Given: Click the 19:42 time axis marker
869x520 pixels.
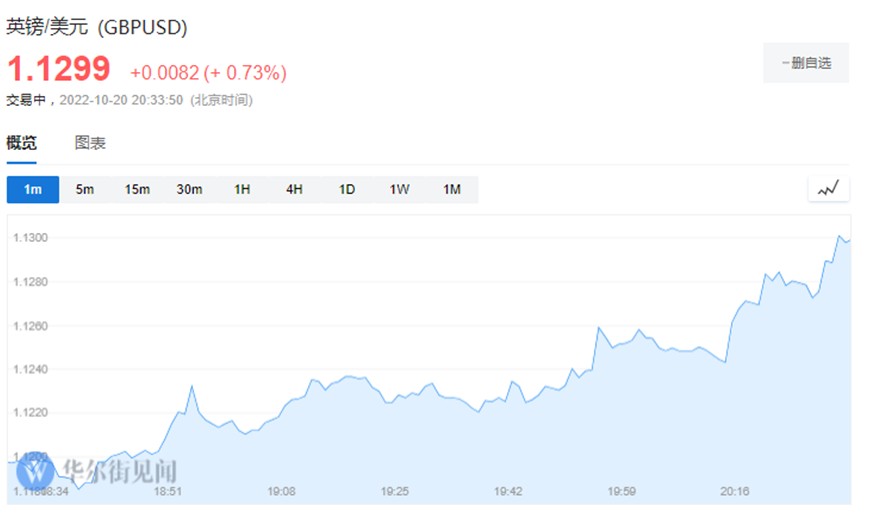Looking at the screenshot, I should (x=508, y=492).
